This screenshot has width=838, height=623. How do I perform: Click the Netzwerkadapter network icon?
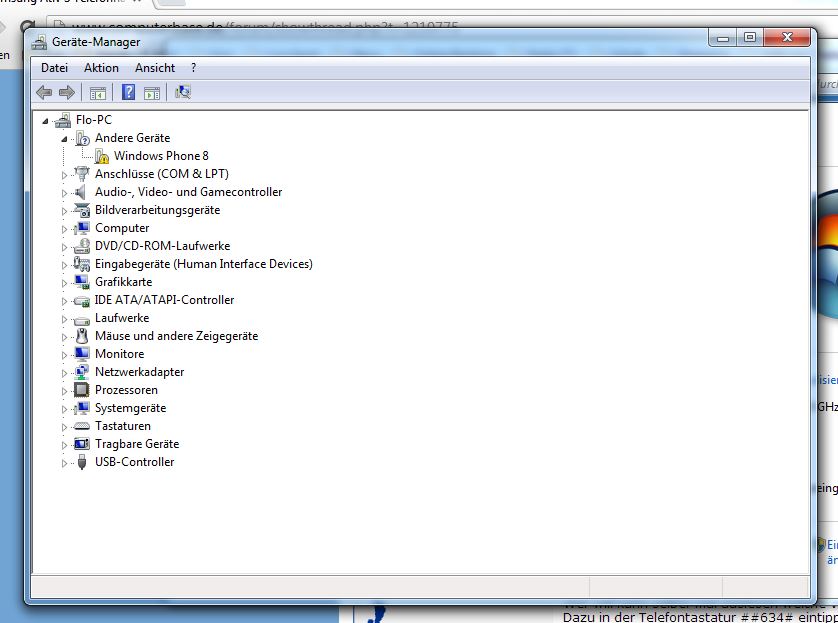coord(82,372)
